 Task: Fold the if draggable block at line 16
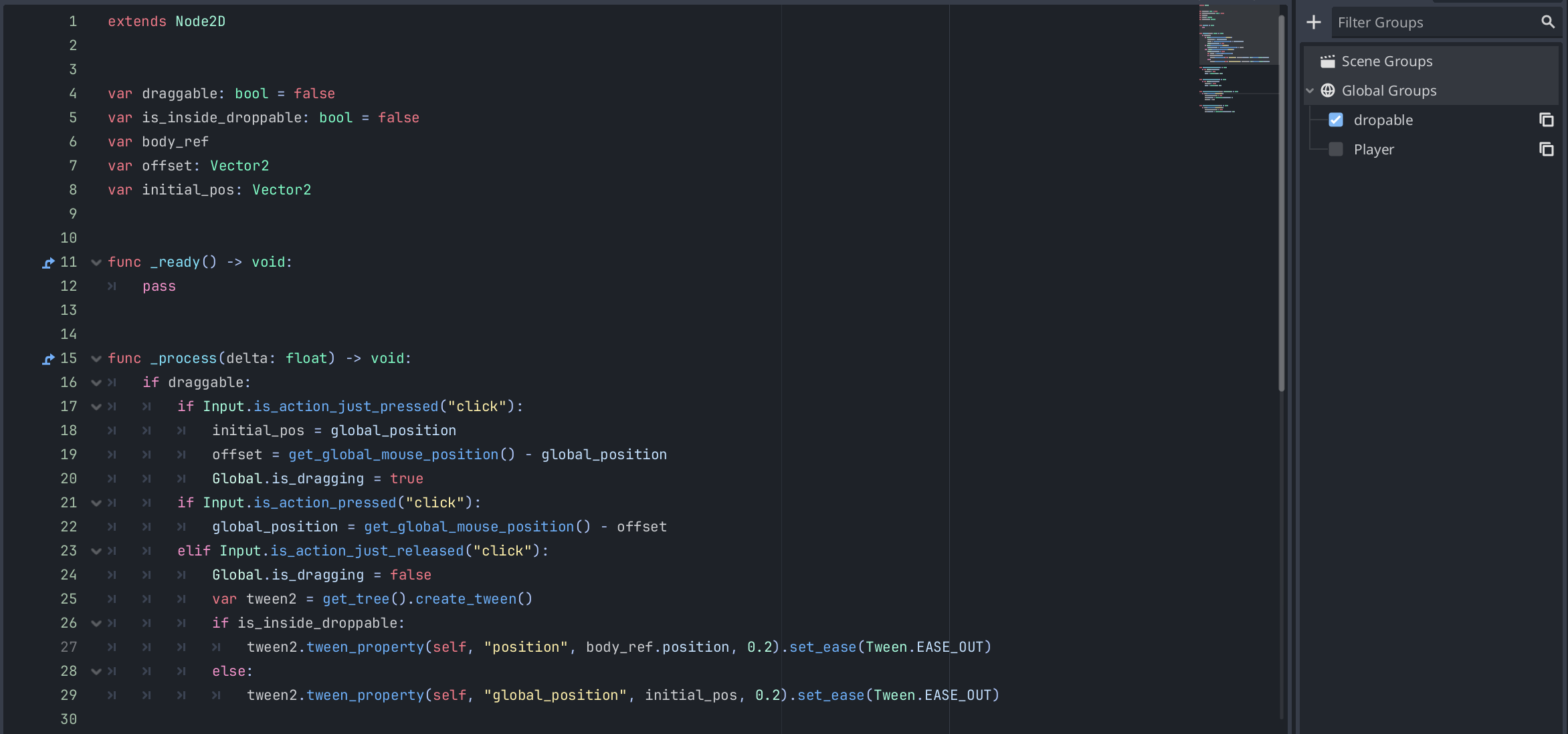(96, 383)
